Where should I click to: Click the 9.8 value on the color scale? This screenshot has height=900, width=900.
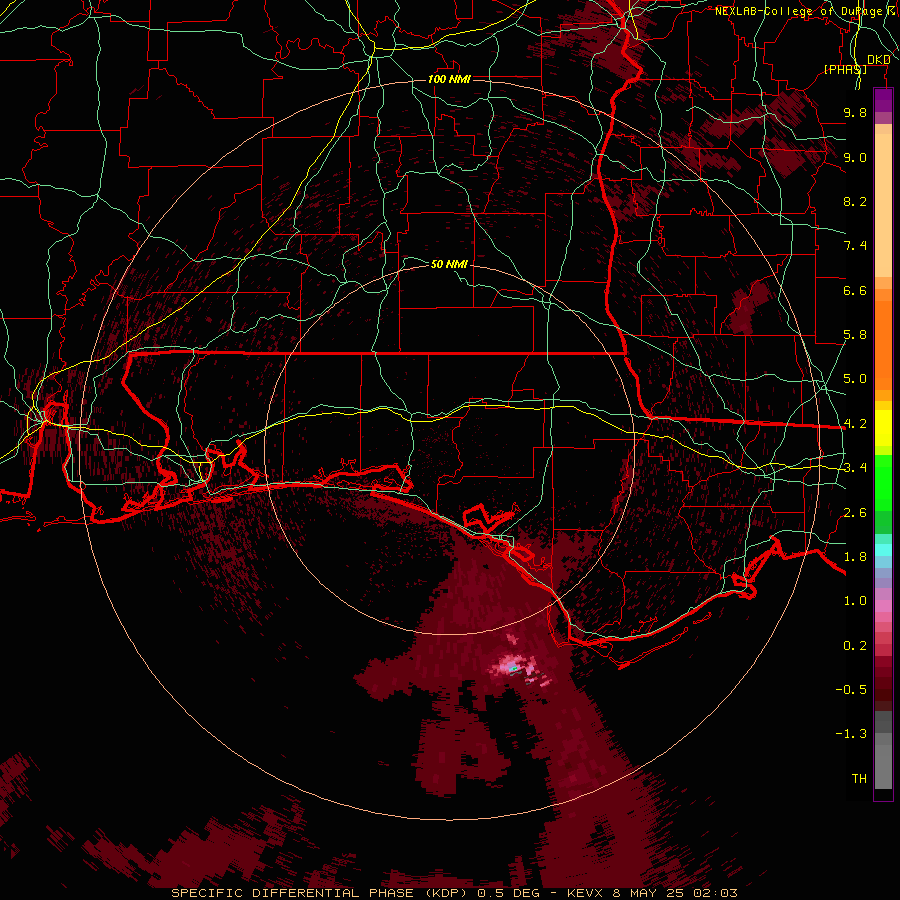click(855, 112)
